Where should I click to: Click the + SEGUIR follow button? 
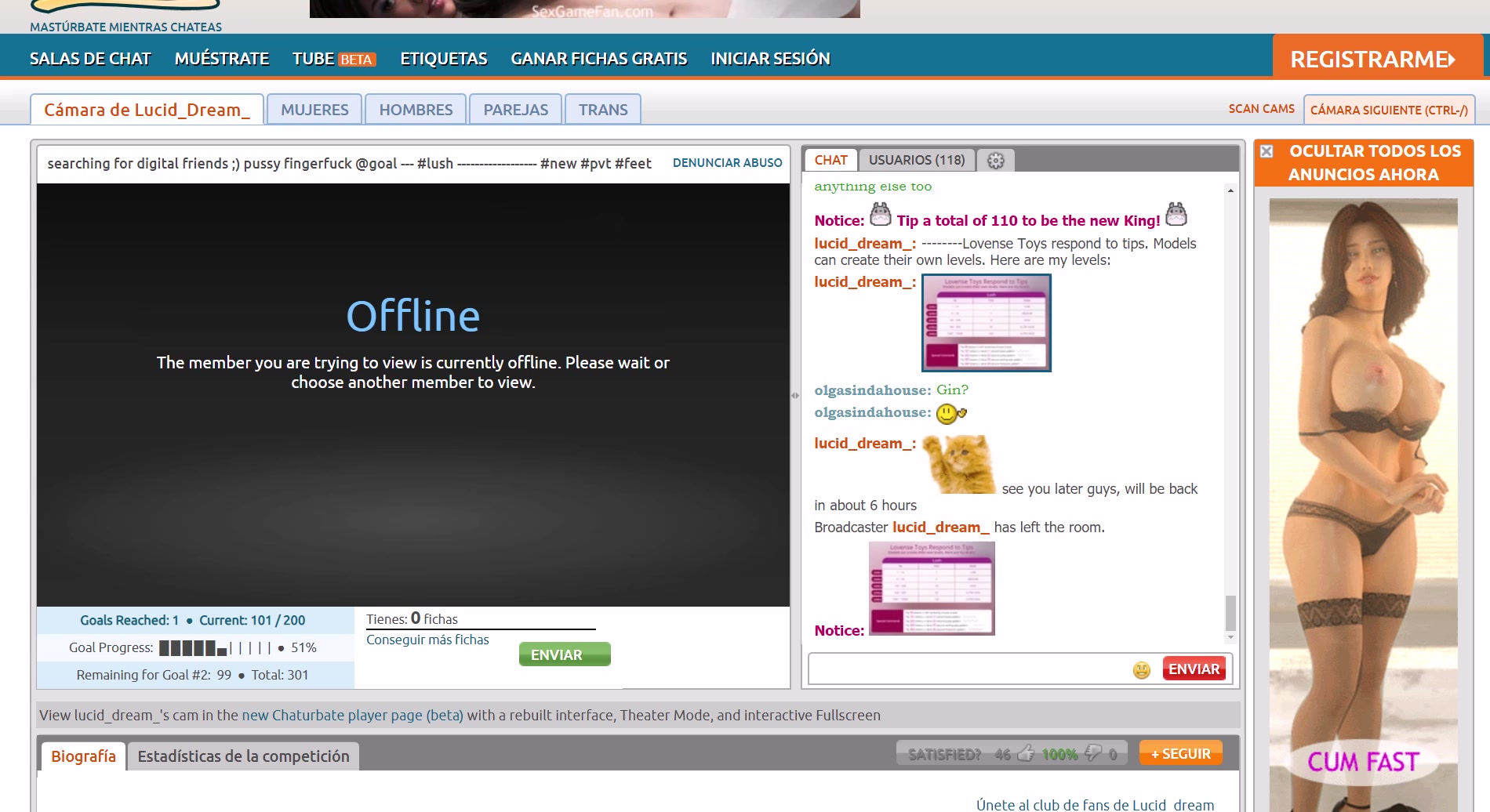point(1180,754)
